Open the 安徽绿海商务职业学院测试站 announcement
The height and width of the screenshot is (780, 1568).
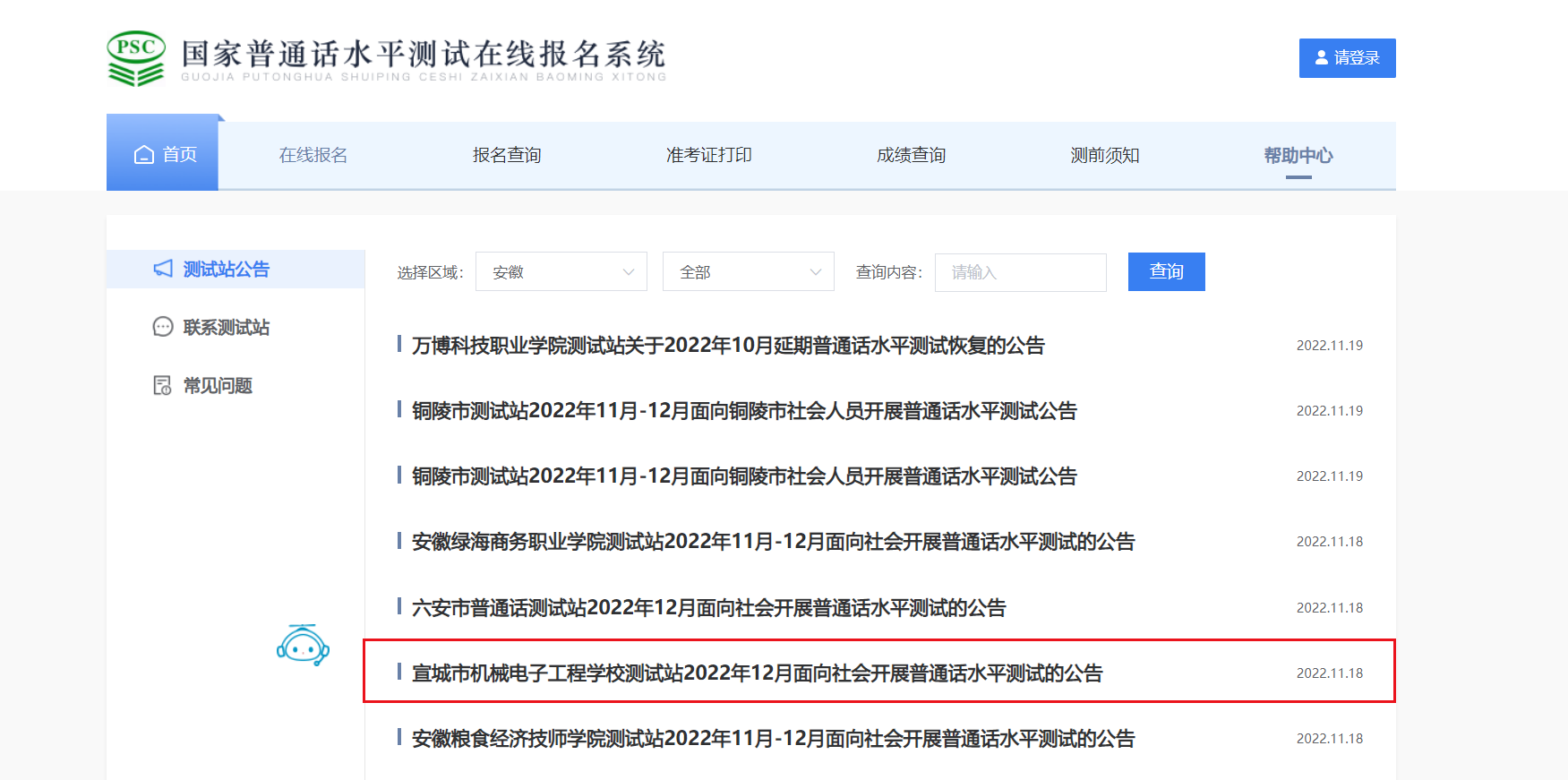(x=773, y=542)
